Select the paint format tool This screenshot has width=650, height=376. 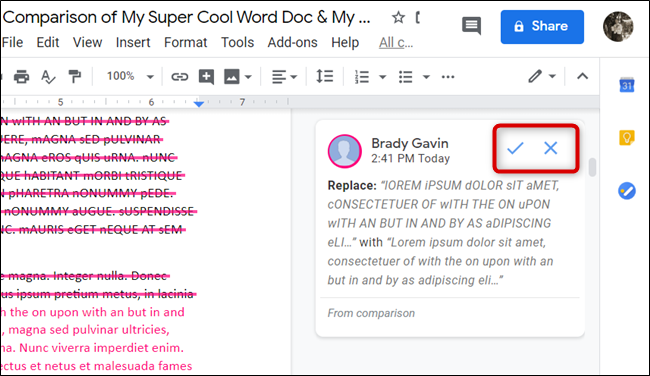(x=74, y=77)
